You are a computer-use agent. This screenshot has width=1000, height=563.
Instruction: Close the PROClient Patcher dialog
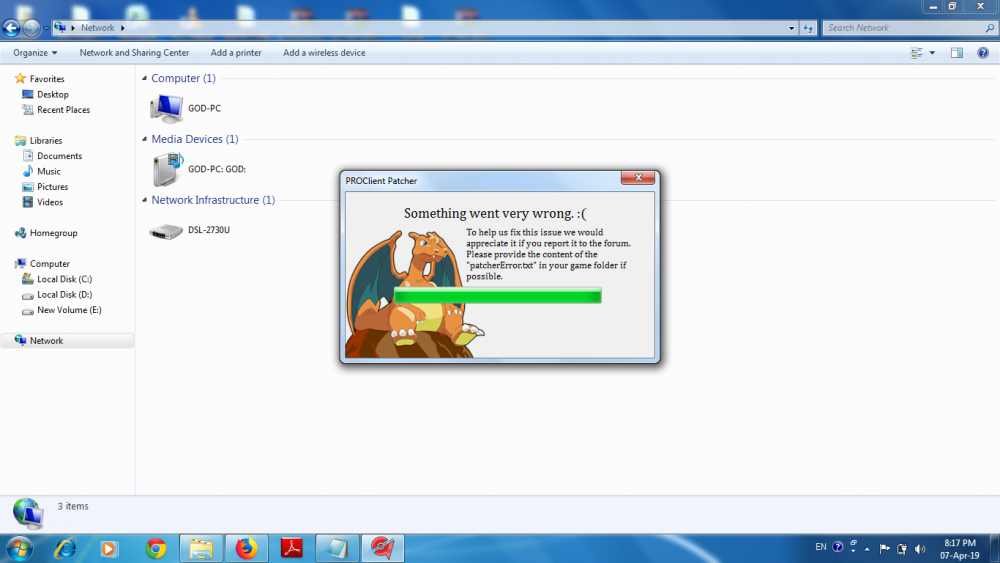(637, 180)
